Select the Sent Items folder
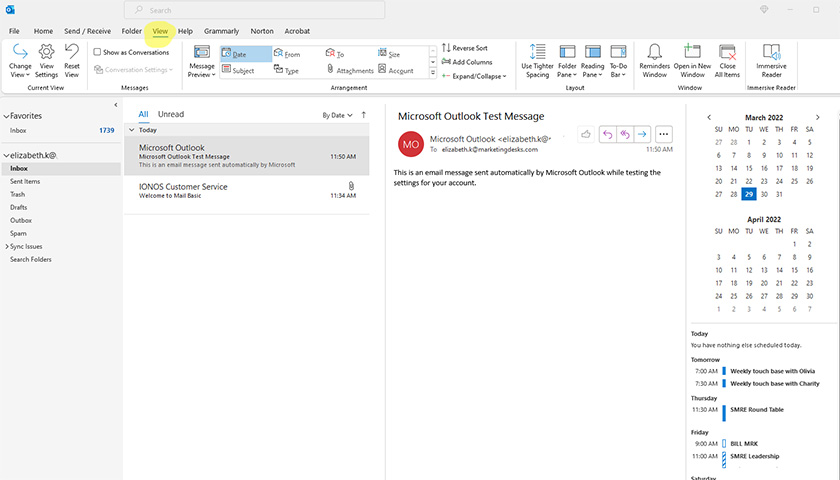The width and height of the screenshot is (840, 480). click(25, 181)
